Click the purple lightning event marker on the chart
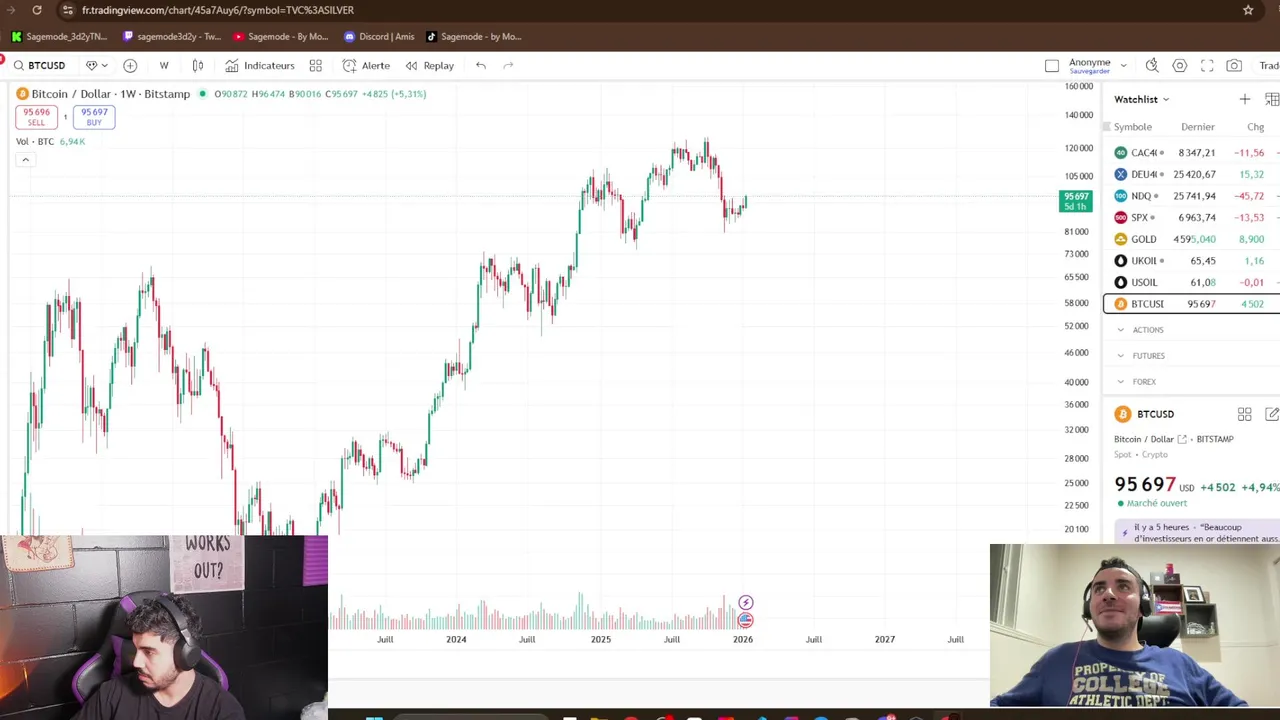Viewport: 1280px width, 720px height. click(745, 603)
